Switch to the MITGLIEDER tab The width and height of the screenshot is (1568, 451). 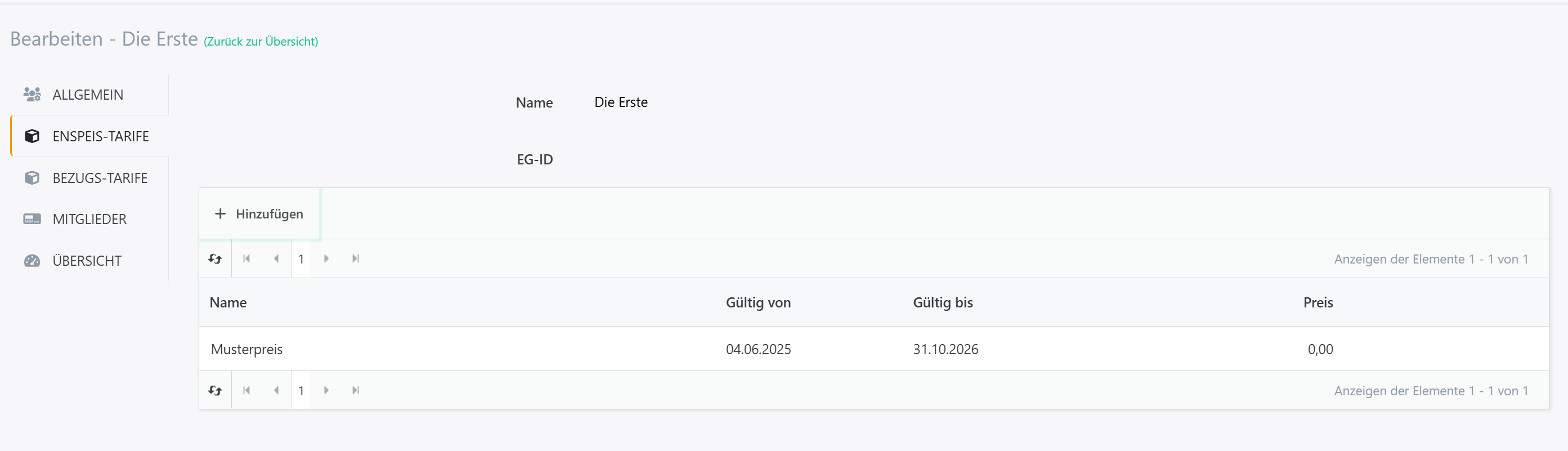click(x=89, y=219)
